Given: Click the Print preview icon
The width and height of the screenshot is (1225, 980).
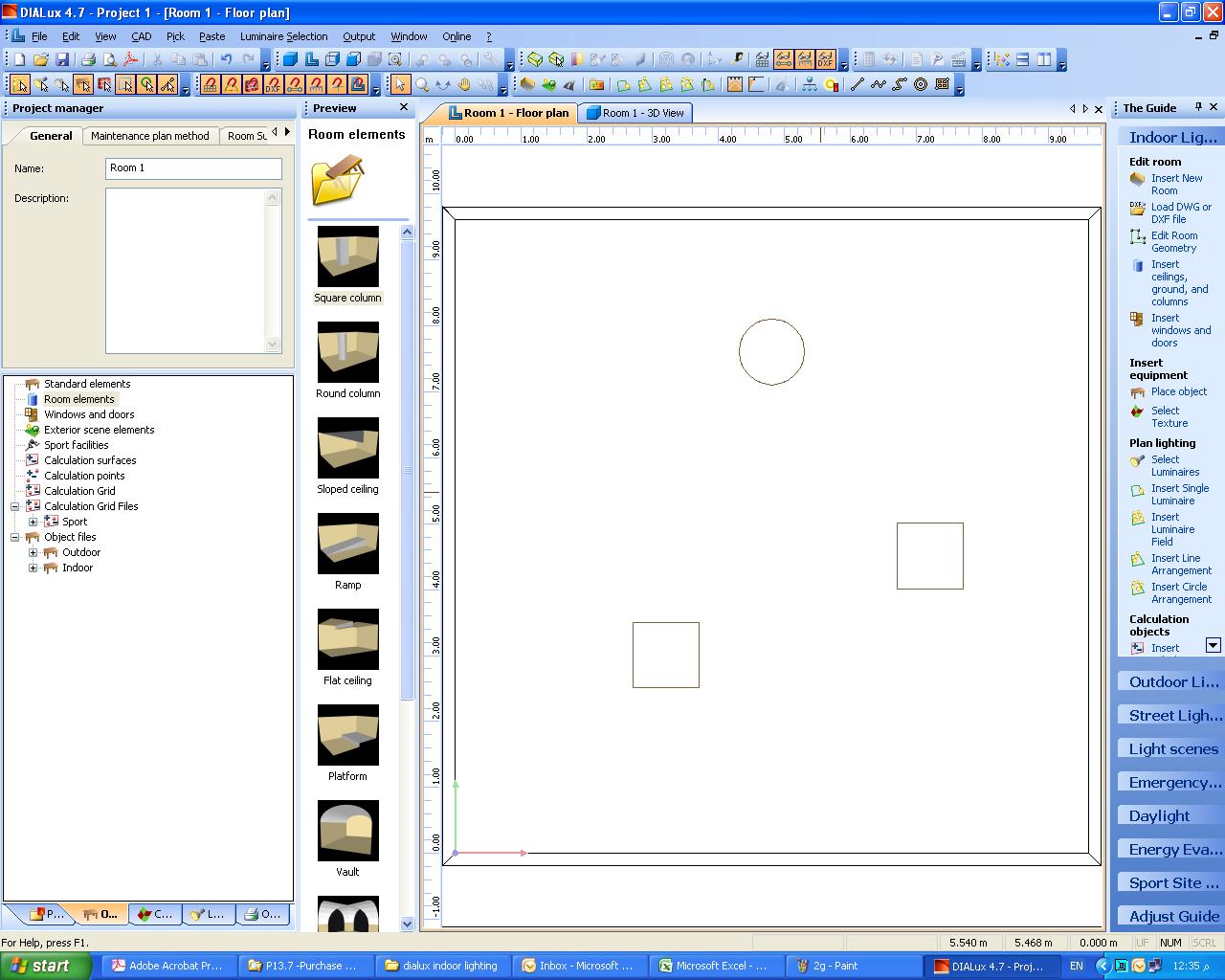Looking at the screenshot, I should click(109, 59).
